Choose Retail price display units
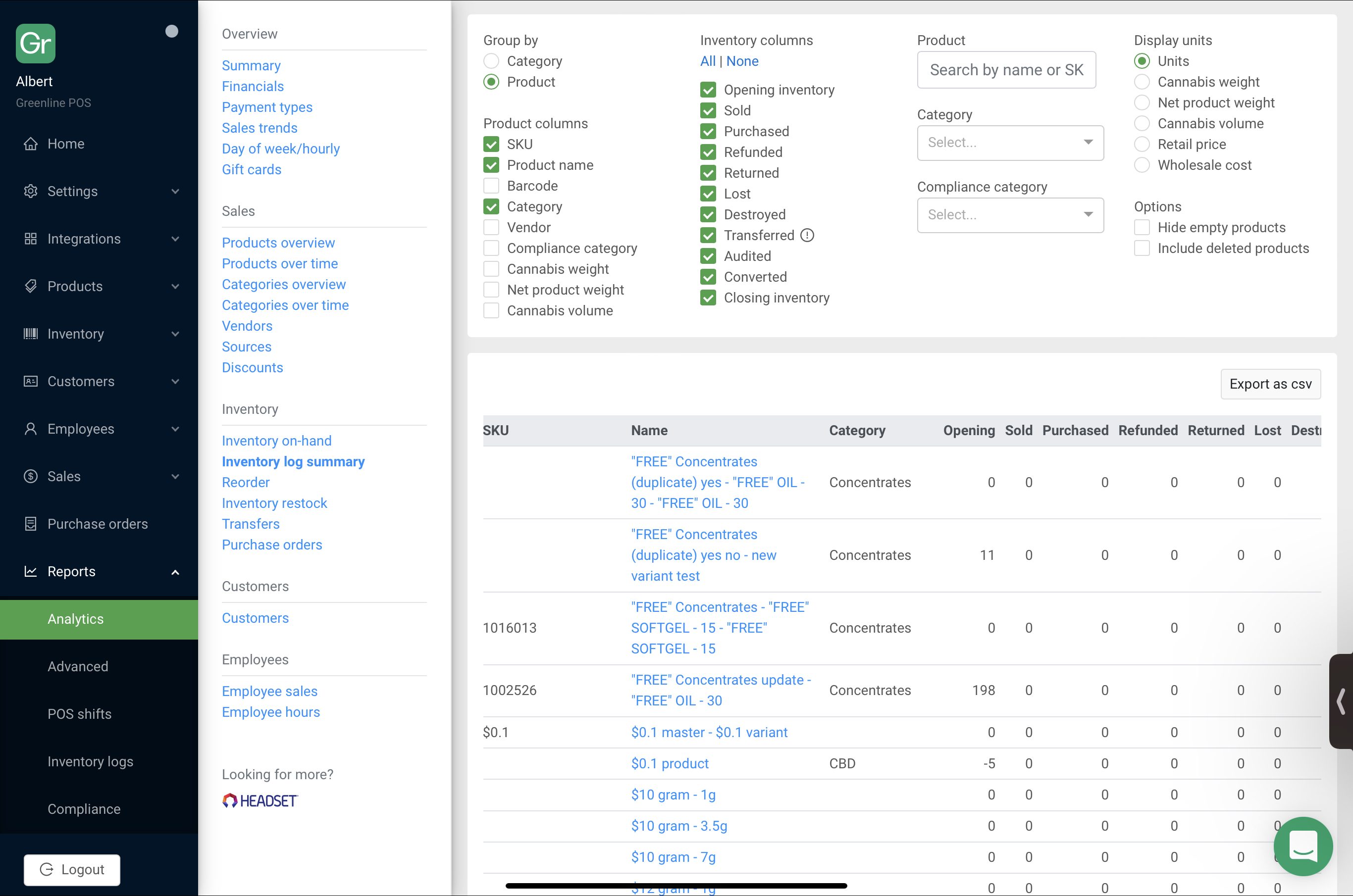The width and height of the screenshot is (1353, 896). coord(1142,144)
